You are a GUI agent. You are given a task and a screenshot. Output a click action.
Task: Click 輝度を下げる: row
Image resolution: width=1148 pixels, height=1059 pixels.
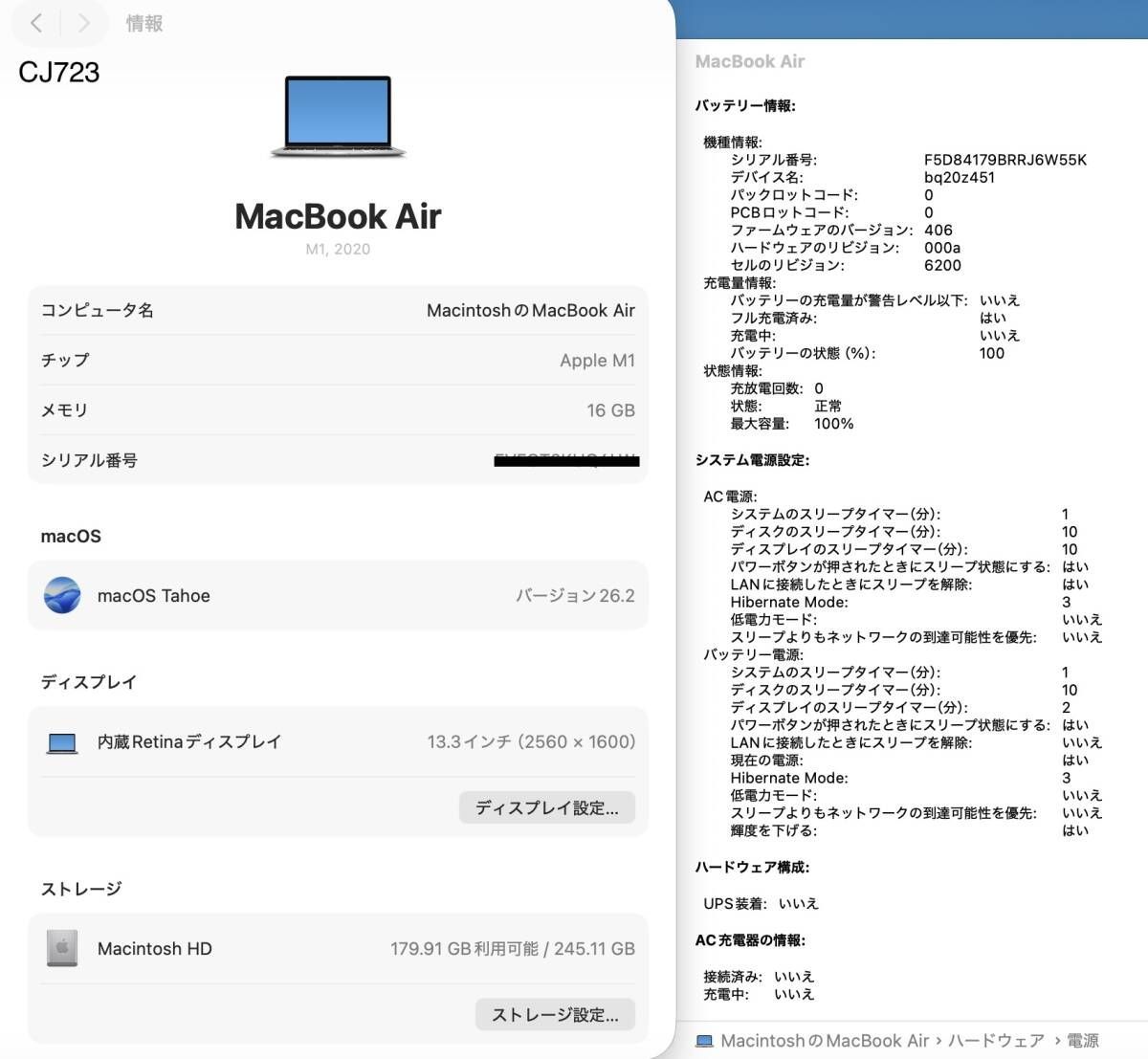pos(910,830)
